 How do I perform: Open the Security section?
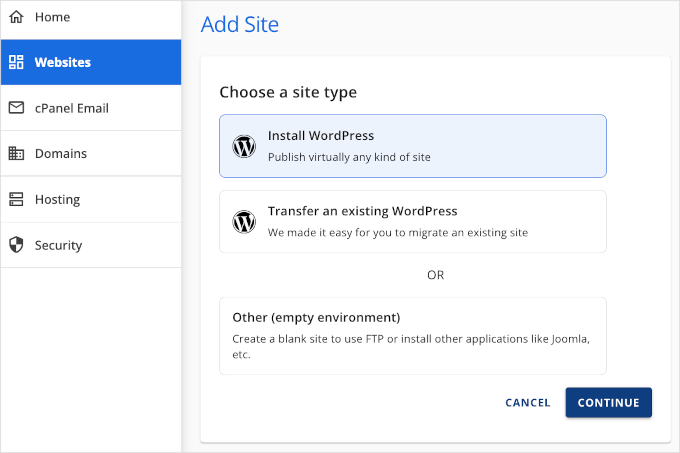tap(91, 245)
